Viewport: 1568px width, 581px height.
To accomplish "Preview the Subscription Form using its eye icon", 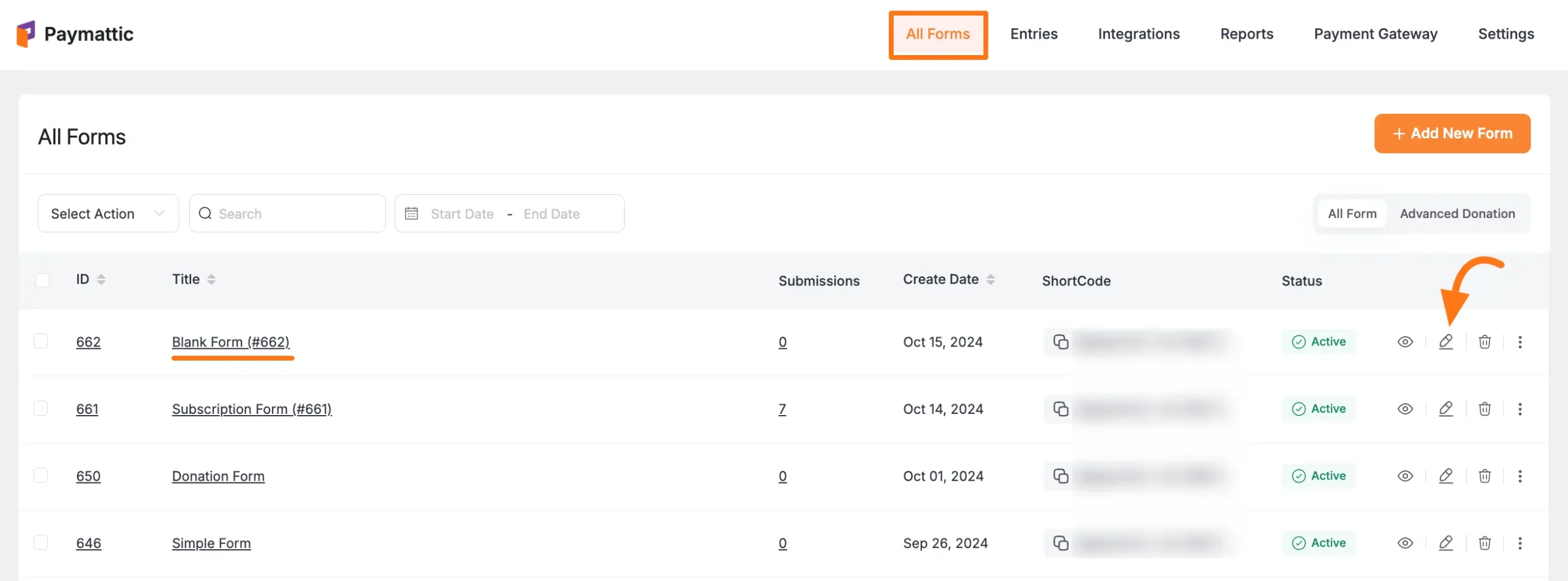I will coord(1405,409).
